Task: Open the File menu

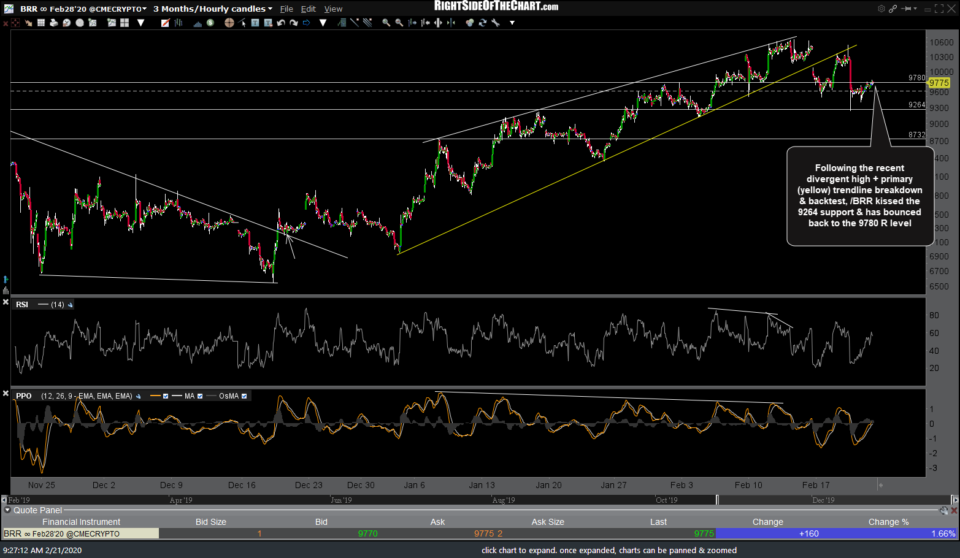Action: 286,9
